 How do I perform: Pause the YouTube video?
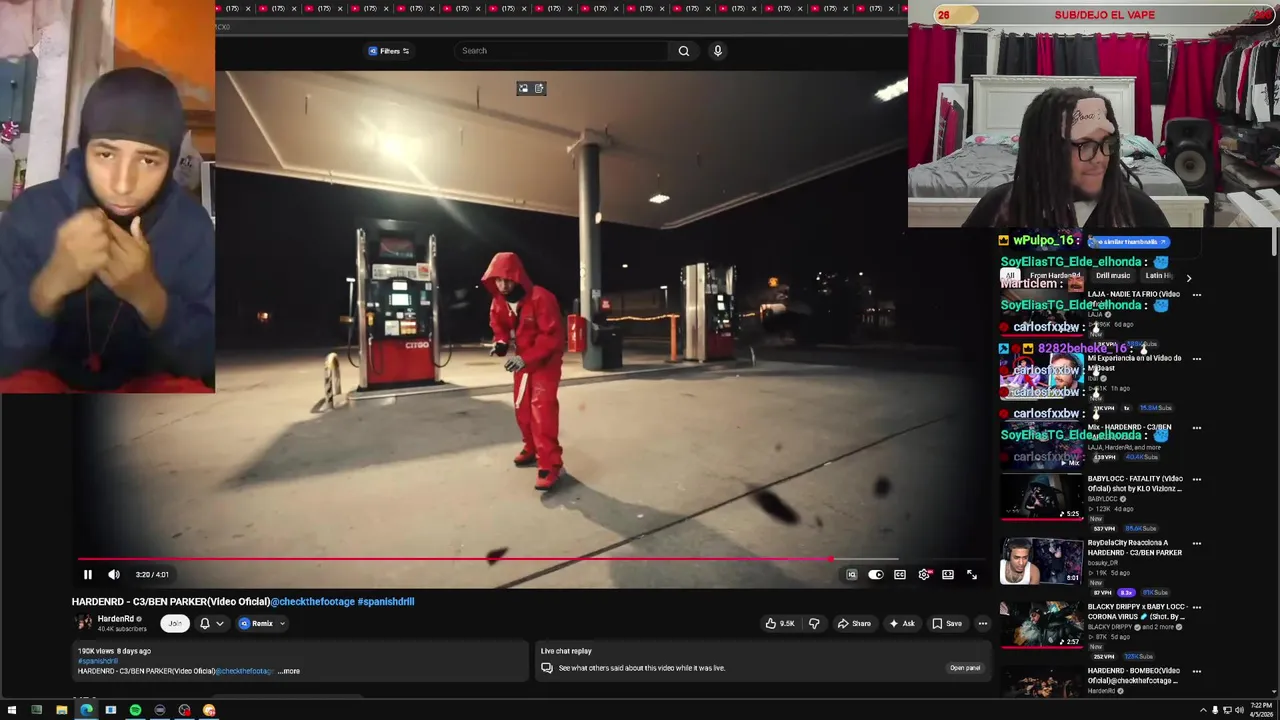pyautogui.click(x=87, y=574)
